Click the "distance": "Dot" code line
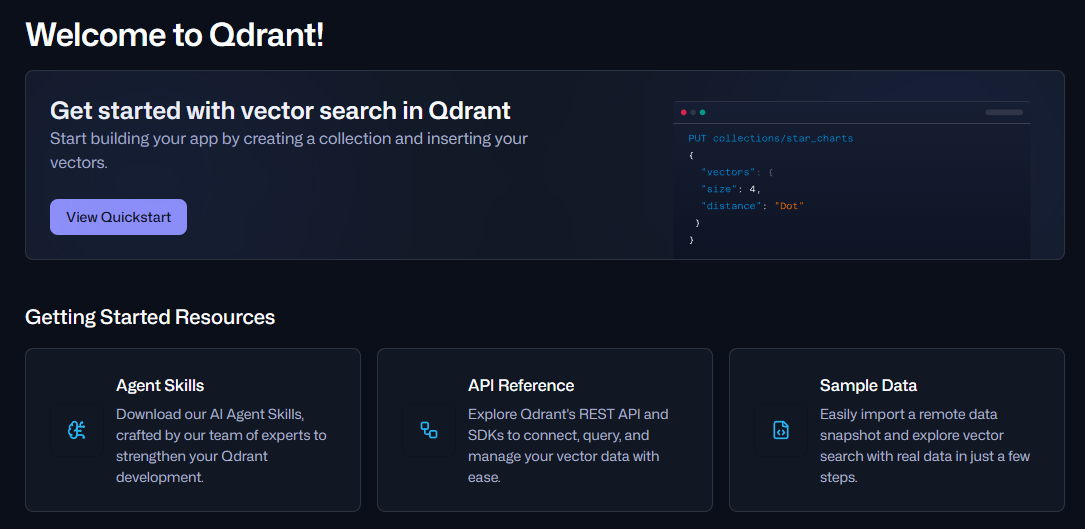Image resolution: width=1085 pixels, height=529 pixels. coord(753,206)
